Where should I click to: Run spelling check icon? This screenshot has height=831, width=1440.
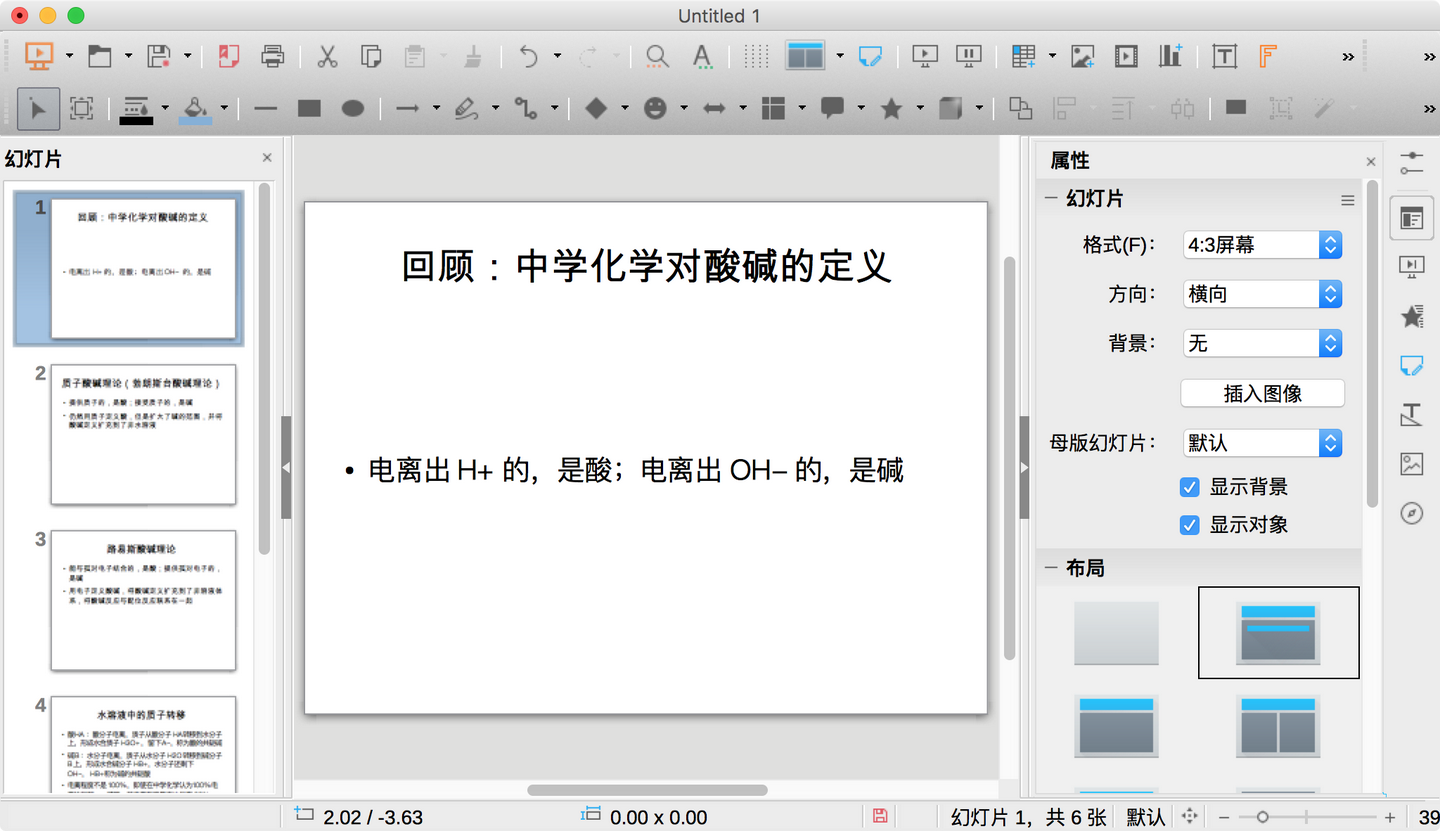coord(702,56)
